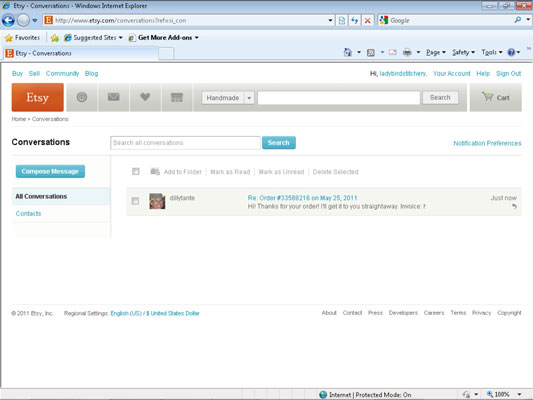Select All Conversations in sidebar
The width and height of the screenshot is (533, 400).
[x=41, y=196]
